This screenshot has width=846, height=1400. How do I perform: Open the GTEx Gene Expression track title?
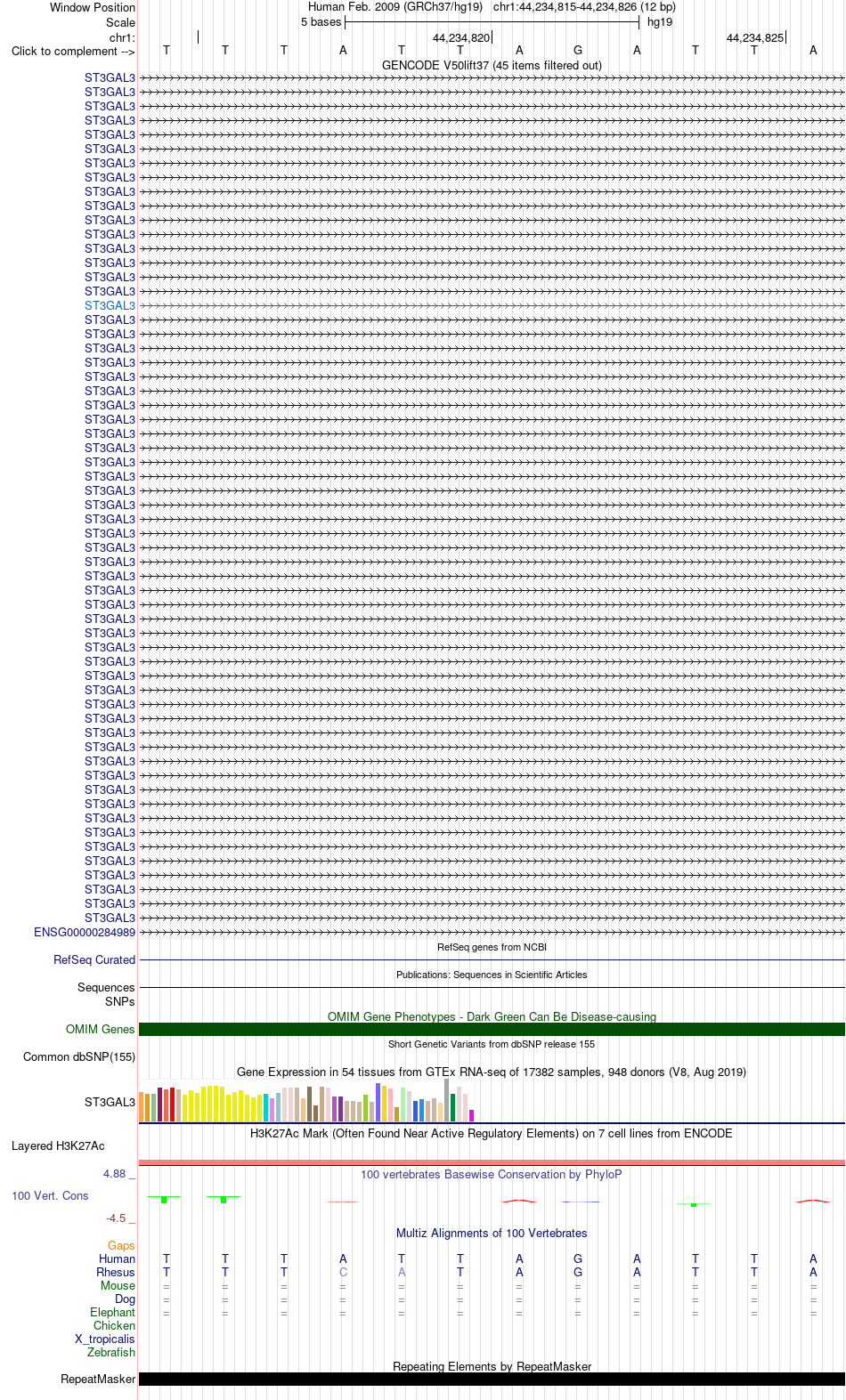coord(492,1072)
